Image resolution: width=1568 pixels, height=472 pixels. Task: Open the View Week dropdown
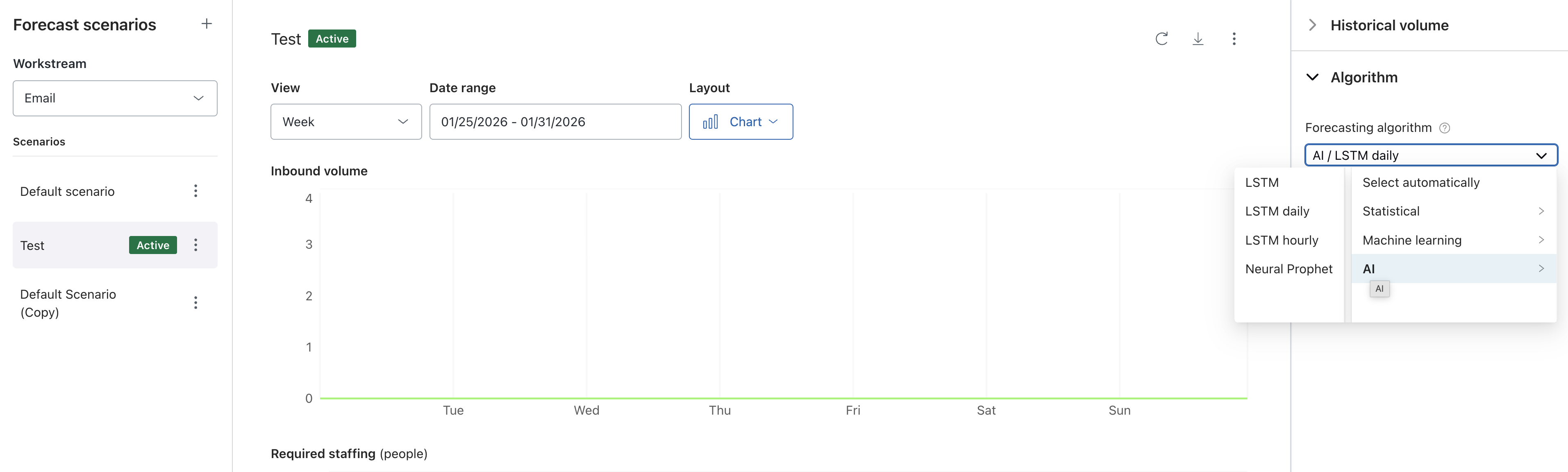(346, 122)
